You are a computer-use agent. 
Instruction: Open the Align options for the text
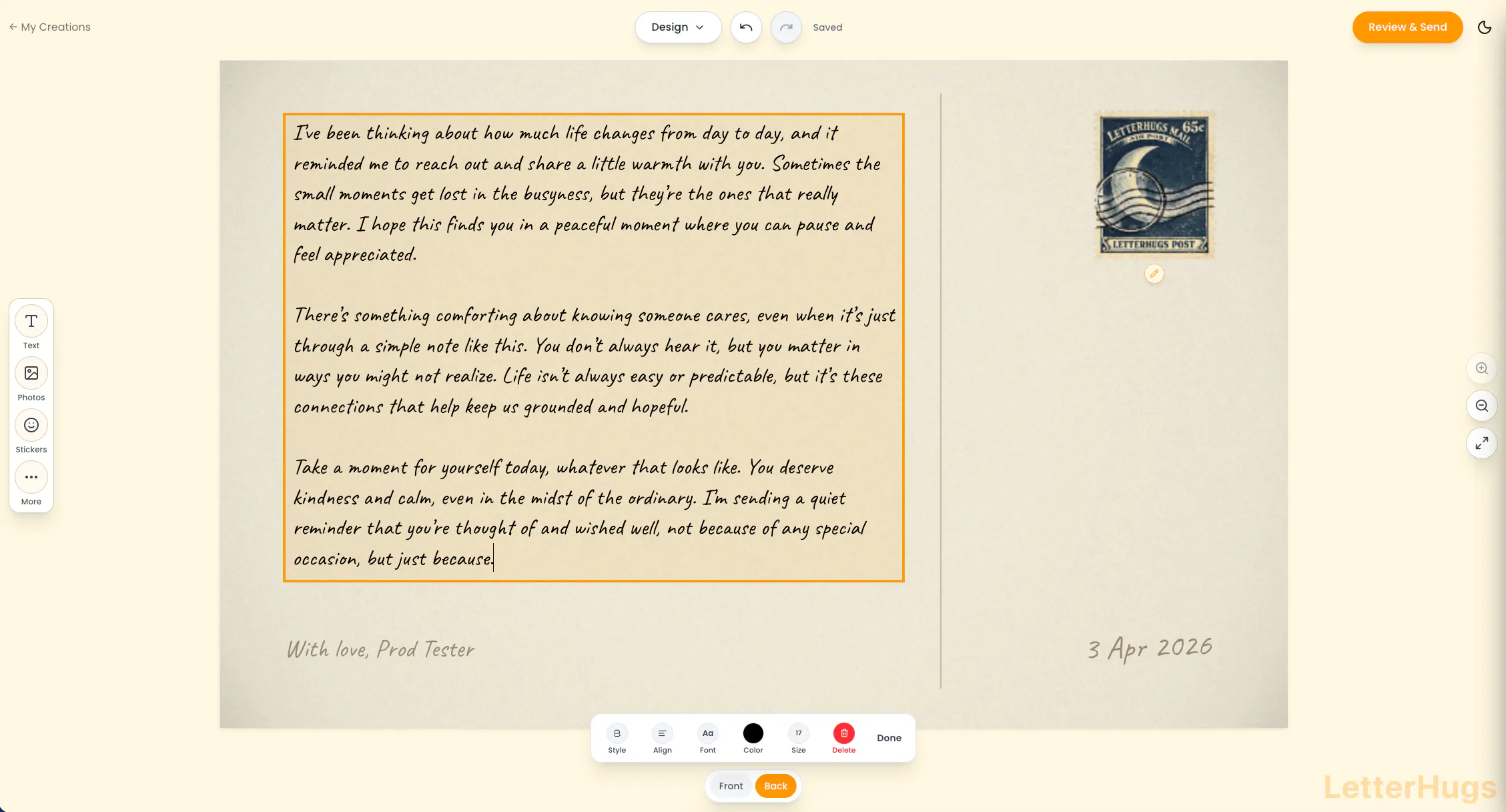coord(663,739)
